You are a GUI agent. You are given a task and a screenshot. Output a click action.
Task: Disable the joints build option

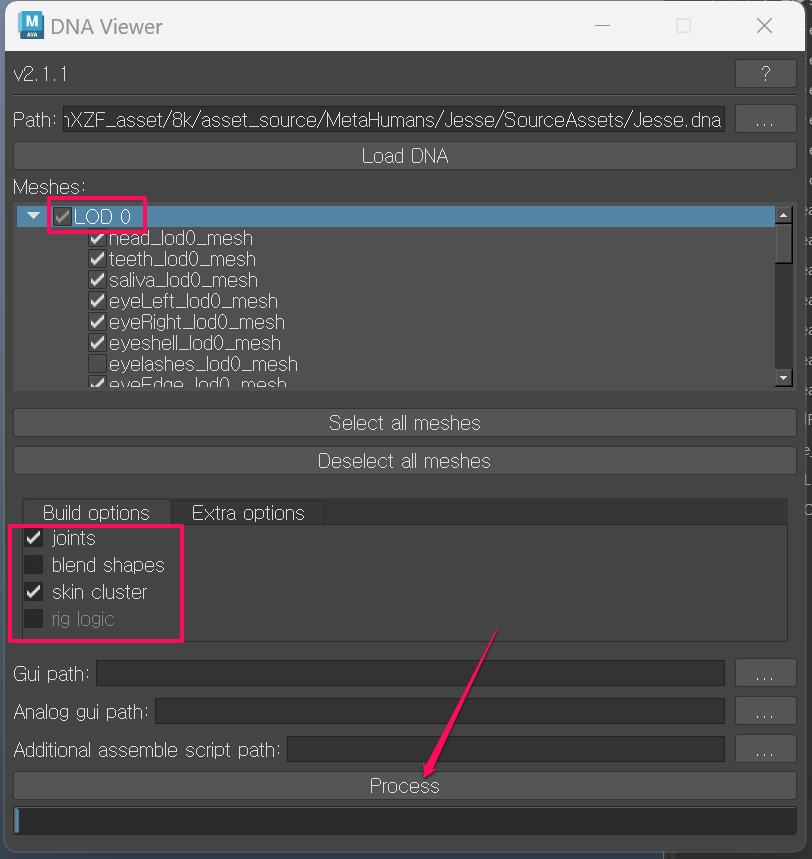(33, 538)
